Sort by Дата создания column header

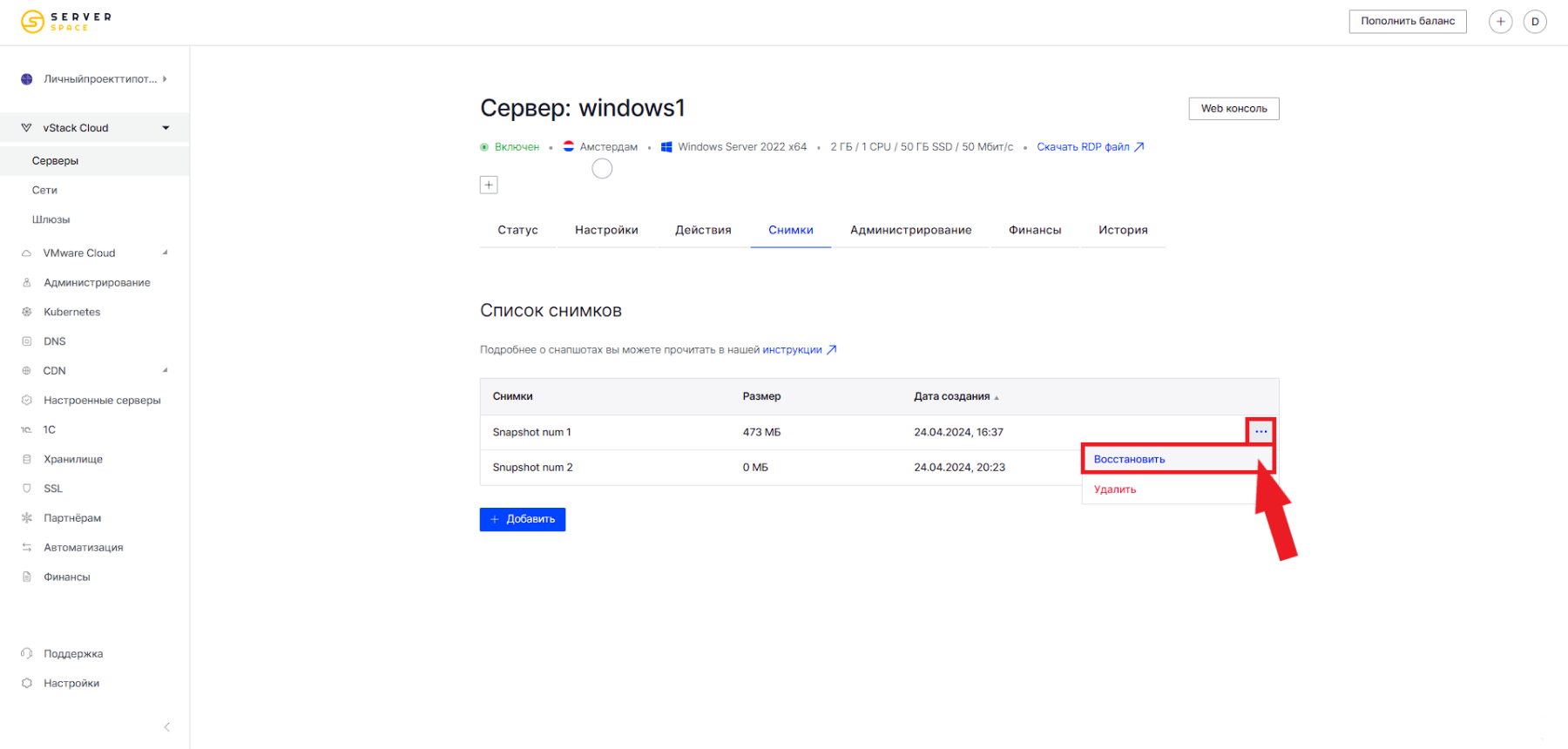956,396
